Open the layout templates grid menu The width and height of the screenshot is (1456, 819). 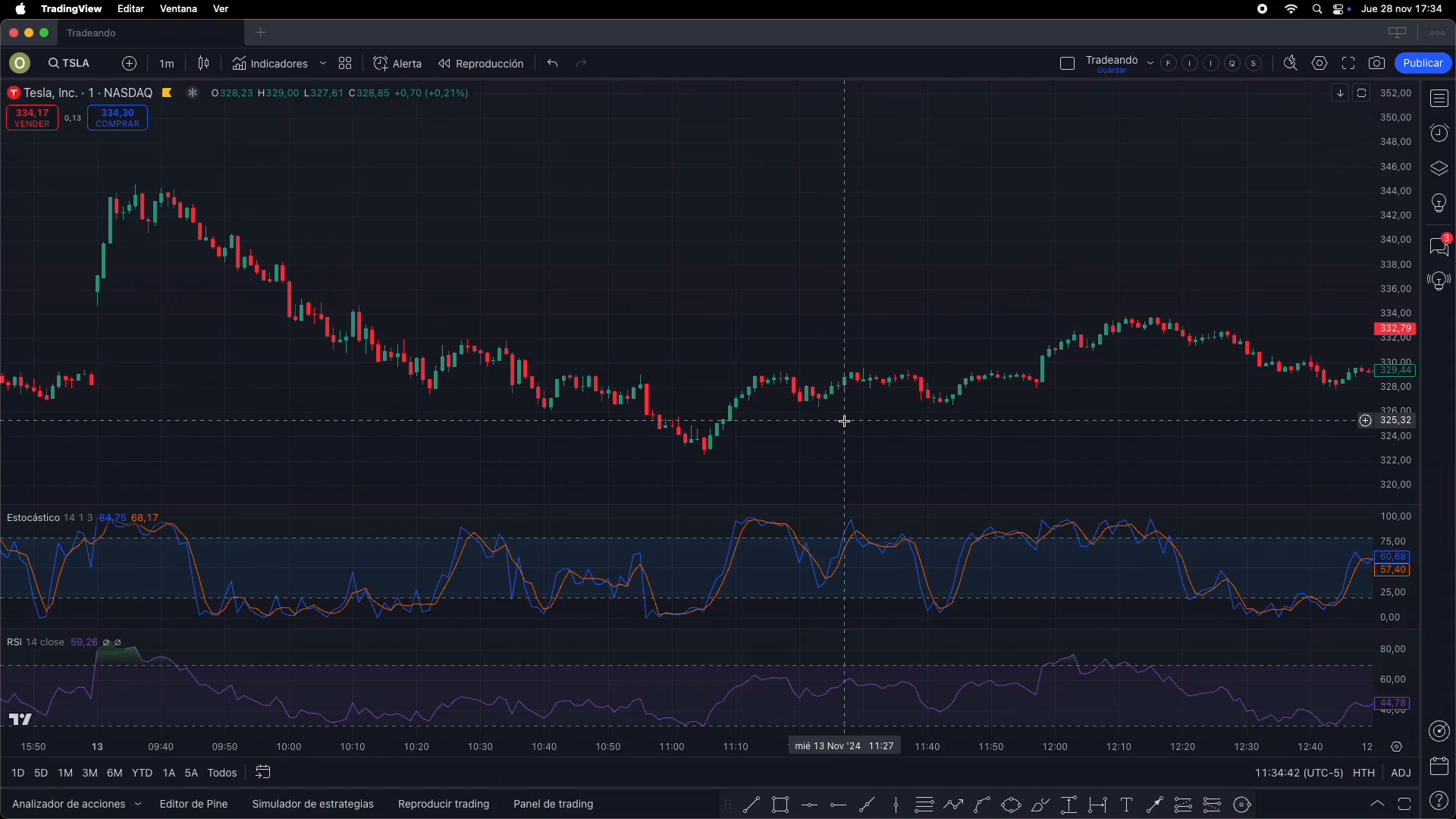tap(345, 64)
